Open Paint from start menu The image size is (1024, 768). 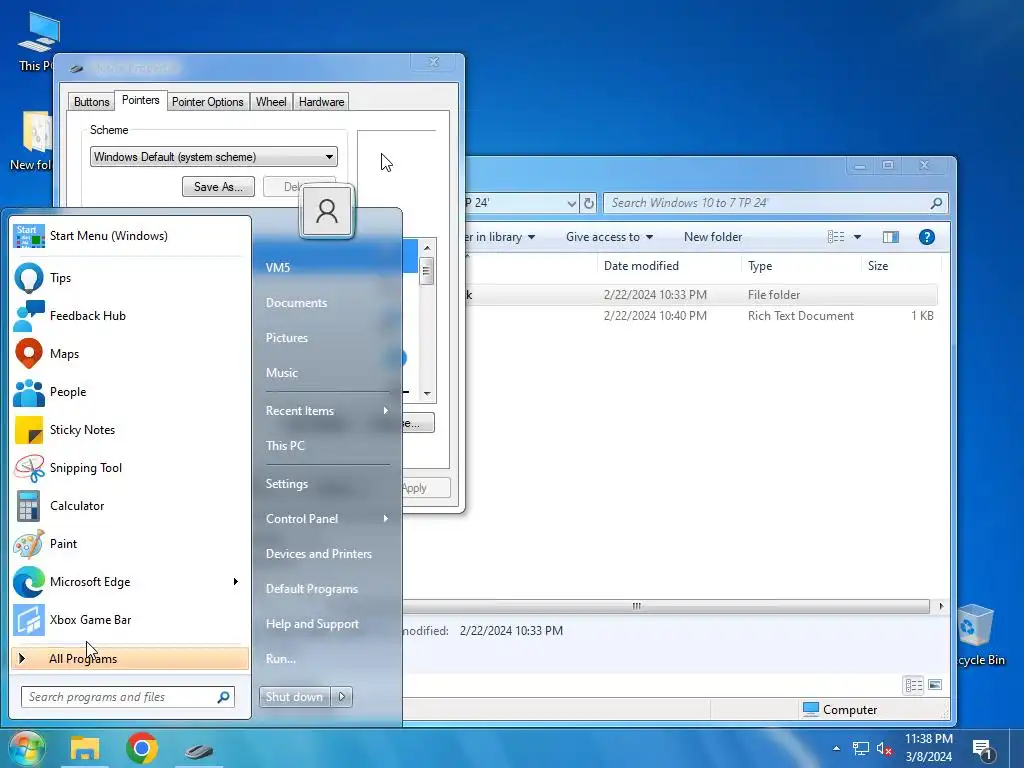point(29,543)
